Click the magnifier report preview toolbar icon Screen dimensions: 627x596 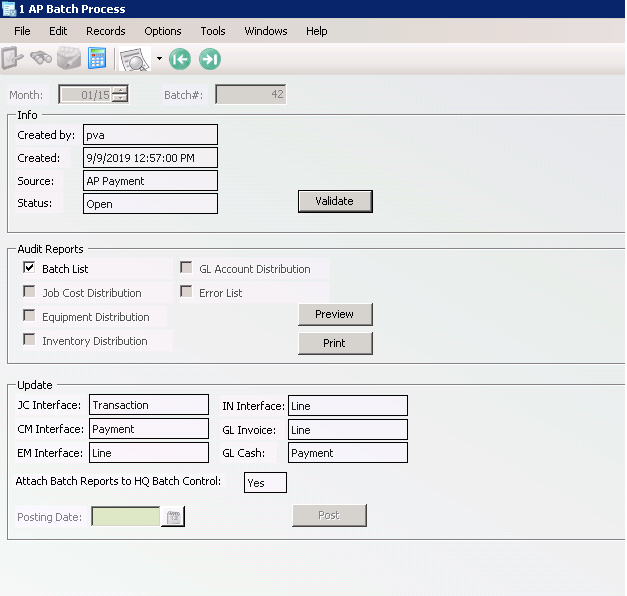(x=135, y=59)
